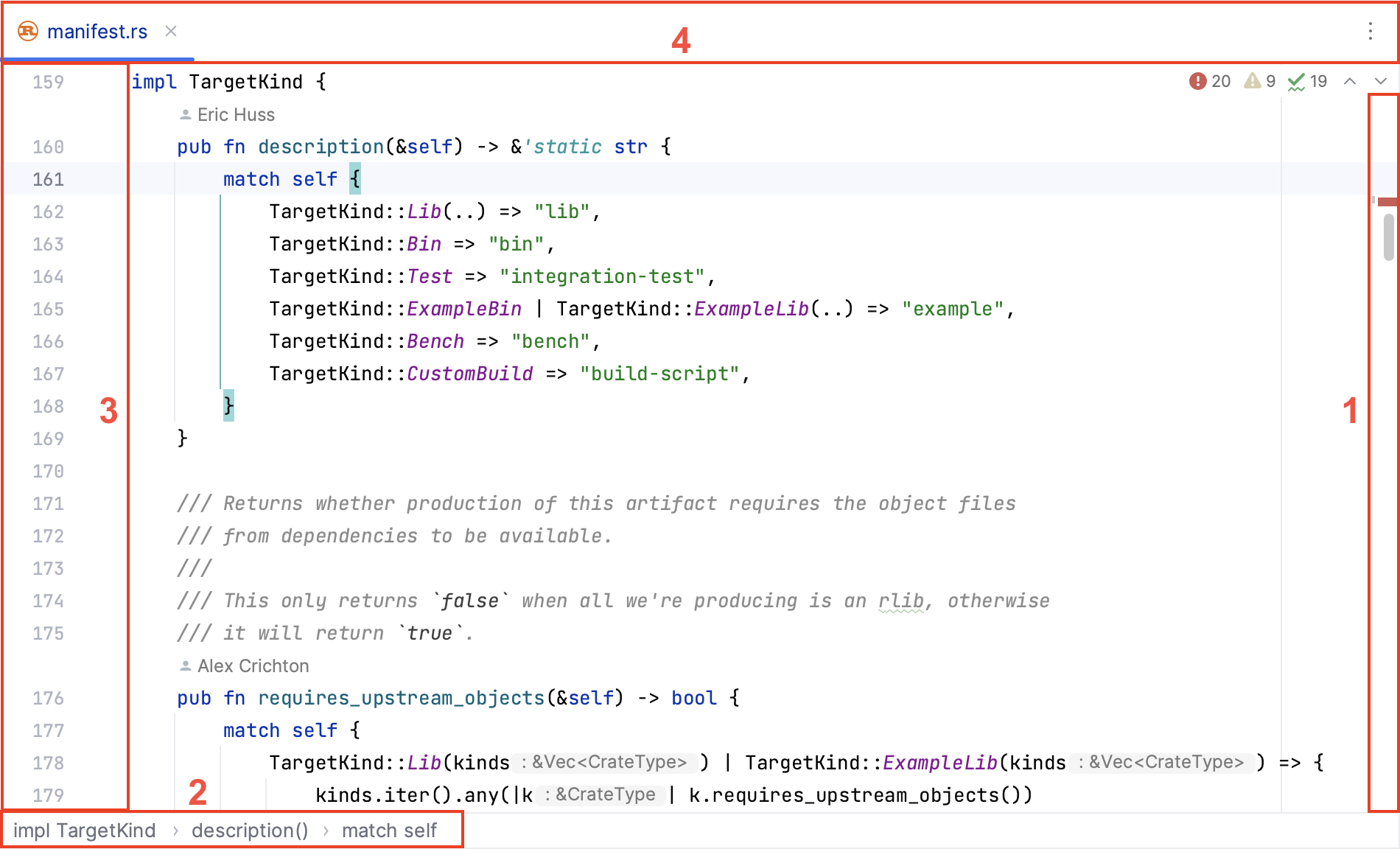Click the typo indicator showing 19
1400x849 pixels.
pos(1308,81)
